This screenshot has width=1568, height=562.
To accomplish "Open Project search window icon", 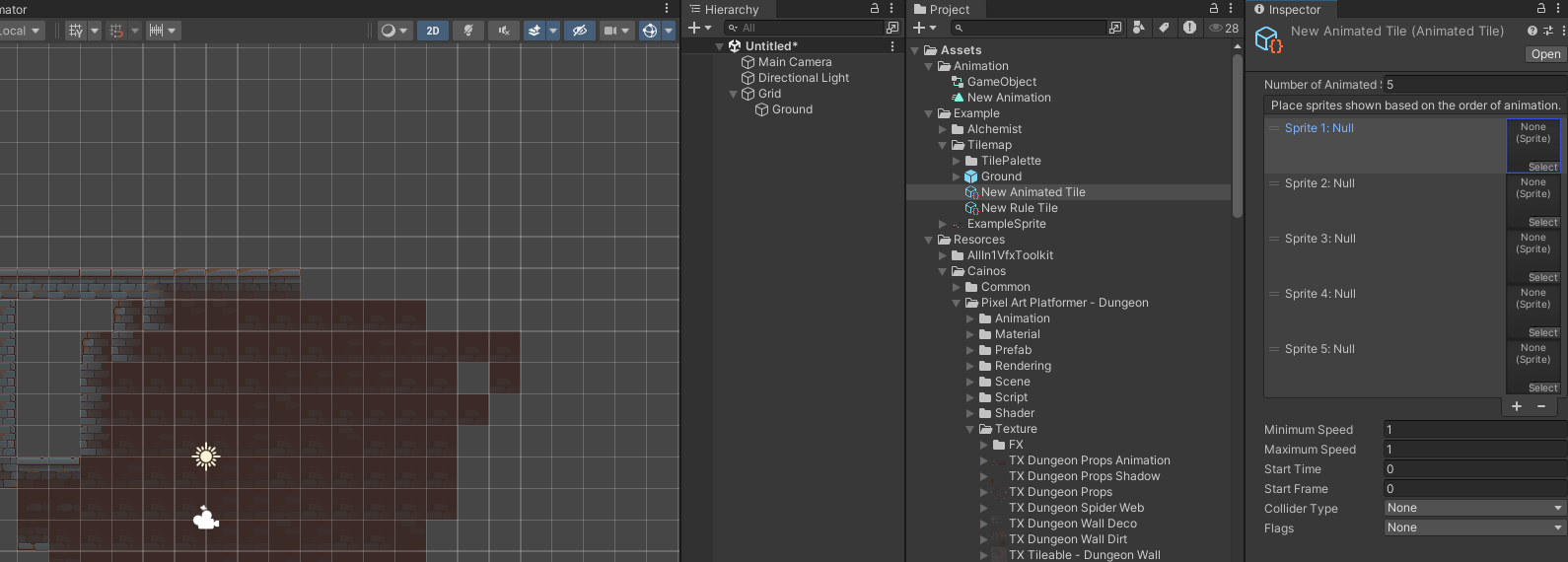I will point(1115,28).
